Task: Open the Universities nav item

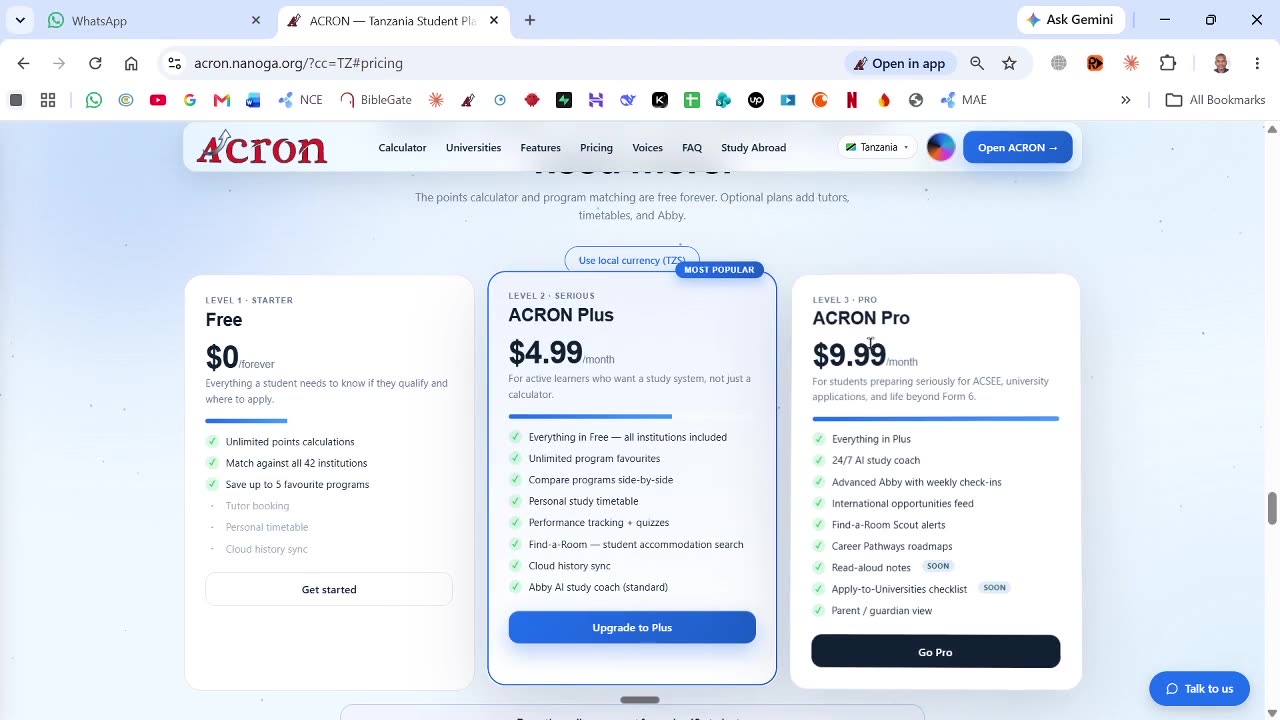Action: click(x=473, y=148)
